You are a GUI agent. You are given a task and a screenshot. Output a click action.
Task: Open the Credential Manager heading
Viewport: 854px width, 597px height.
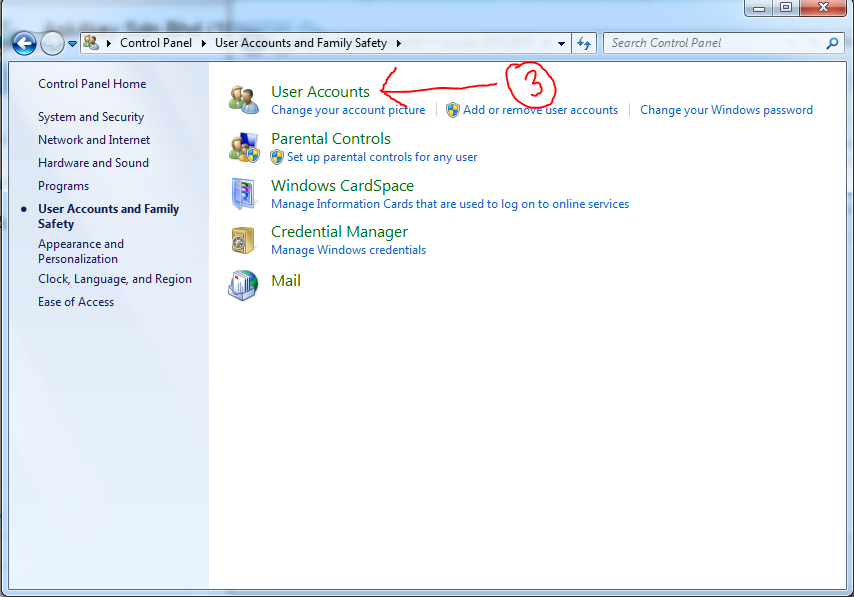click(339, 232)
